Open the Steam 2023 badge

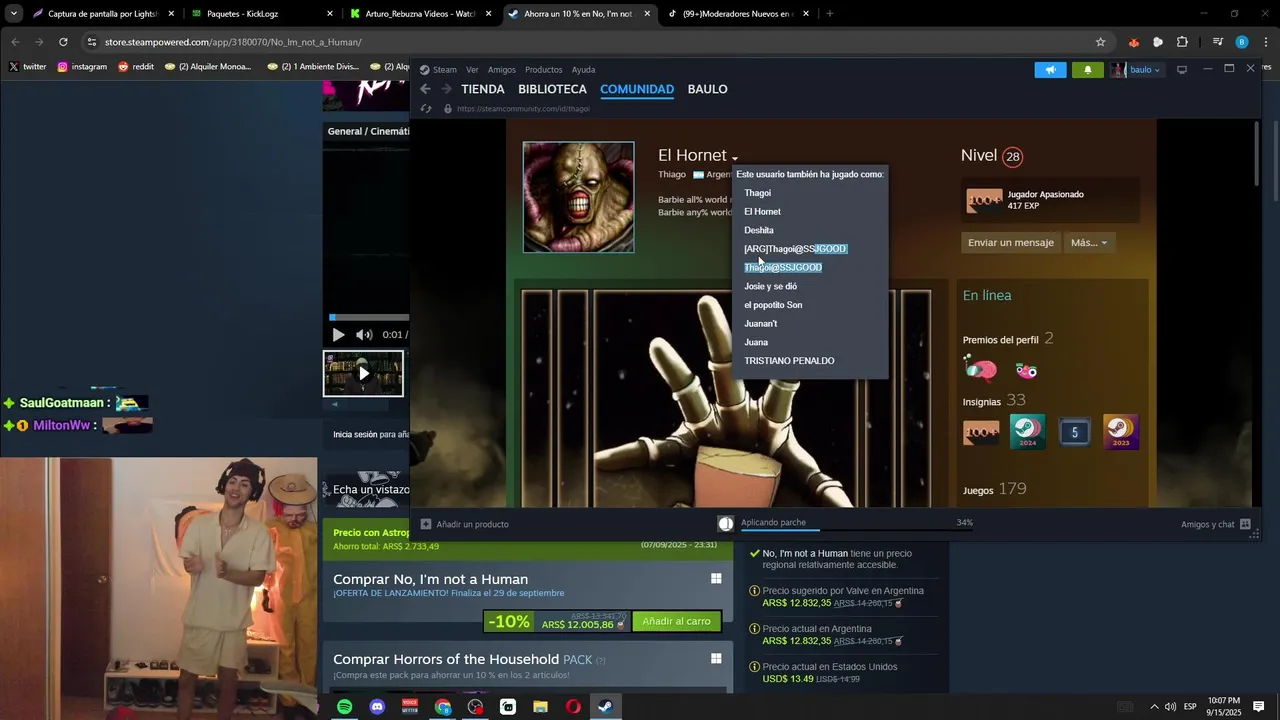click(1121, 432)
